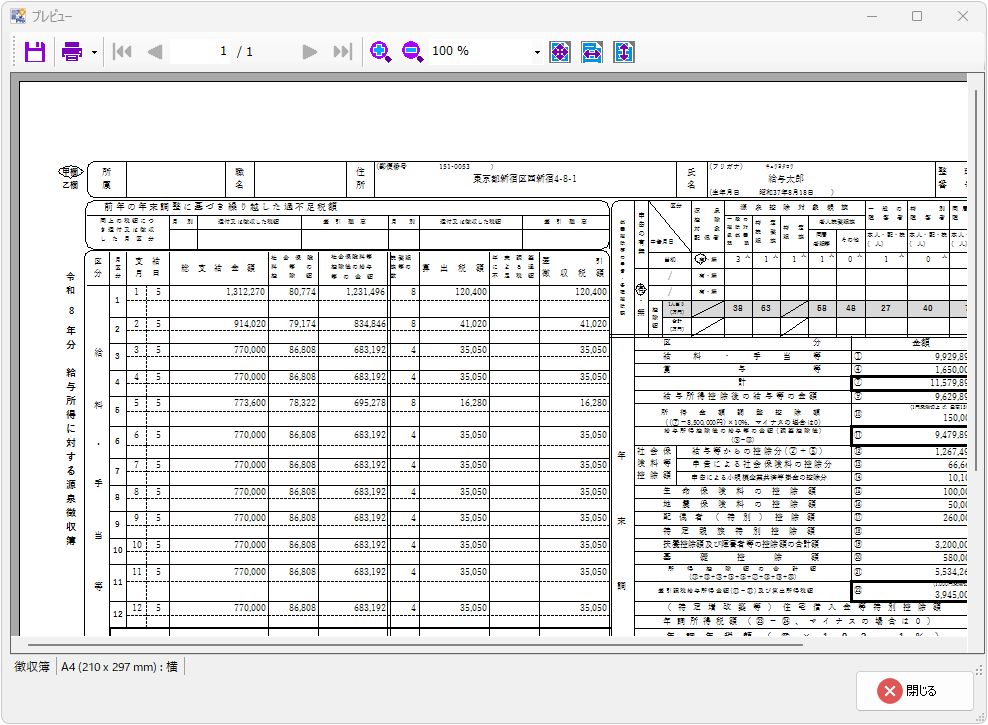Screen dimensions: 988x725
Task: Click the printer icon to print
Action: click(72, 52)
